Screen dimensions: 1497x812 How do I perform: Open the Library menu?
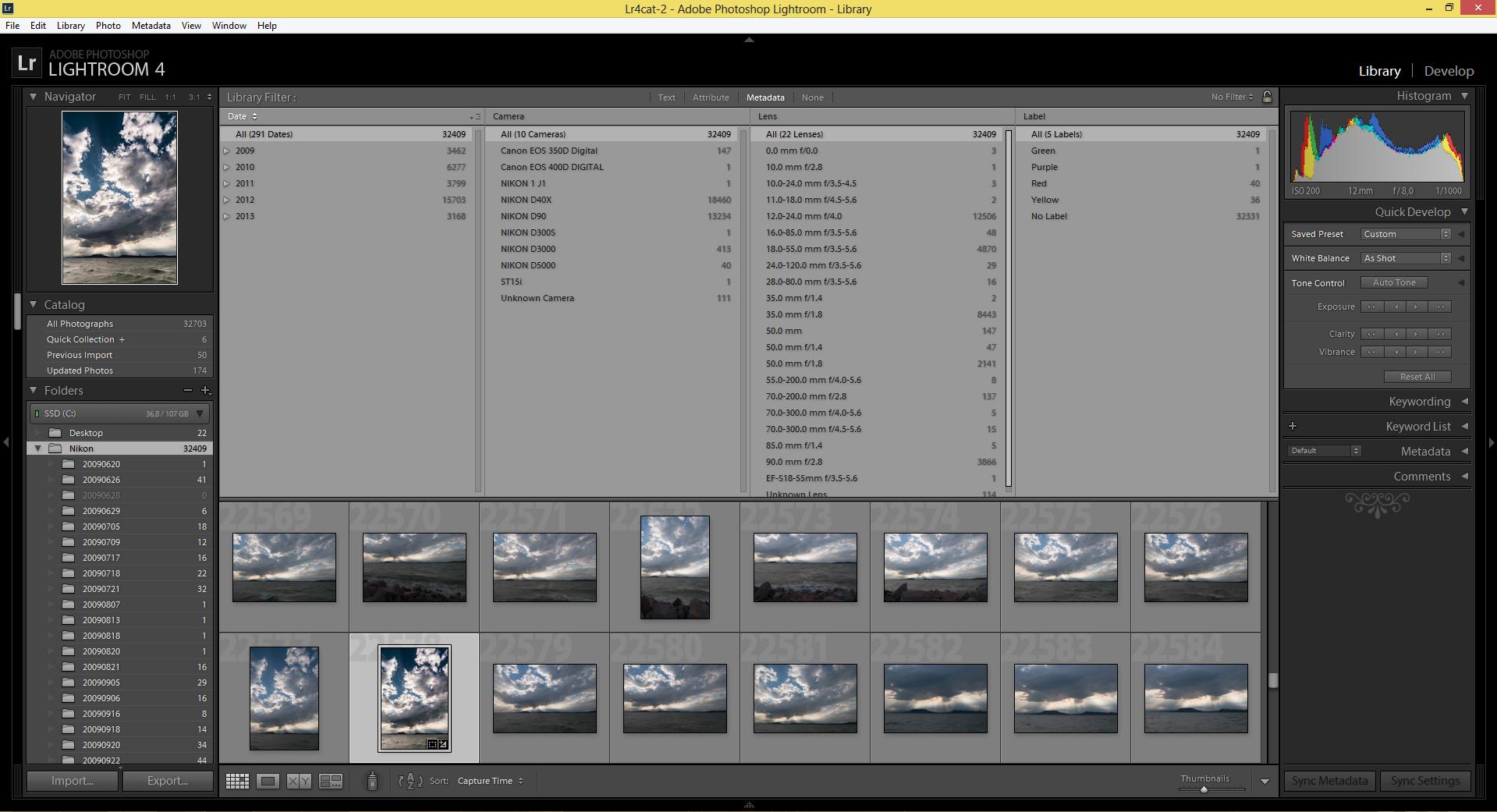coord(70,25)
